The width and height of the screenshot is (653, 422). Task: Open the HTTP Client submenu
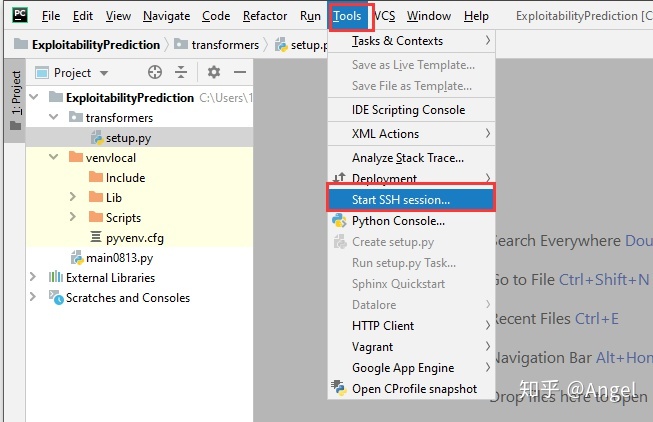point(411,325)
